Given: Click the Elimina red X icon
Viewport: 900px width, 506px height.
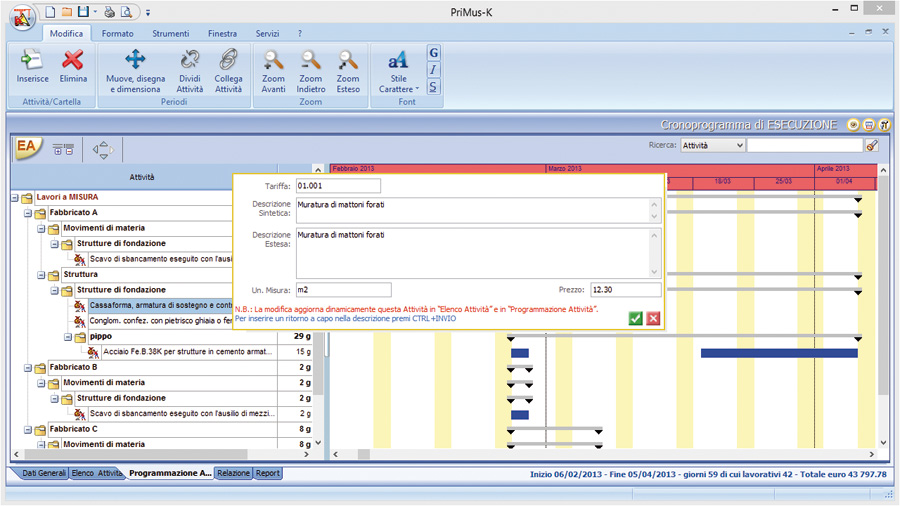Looking at the screenshot, I should (73, 60).
